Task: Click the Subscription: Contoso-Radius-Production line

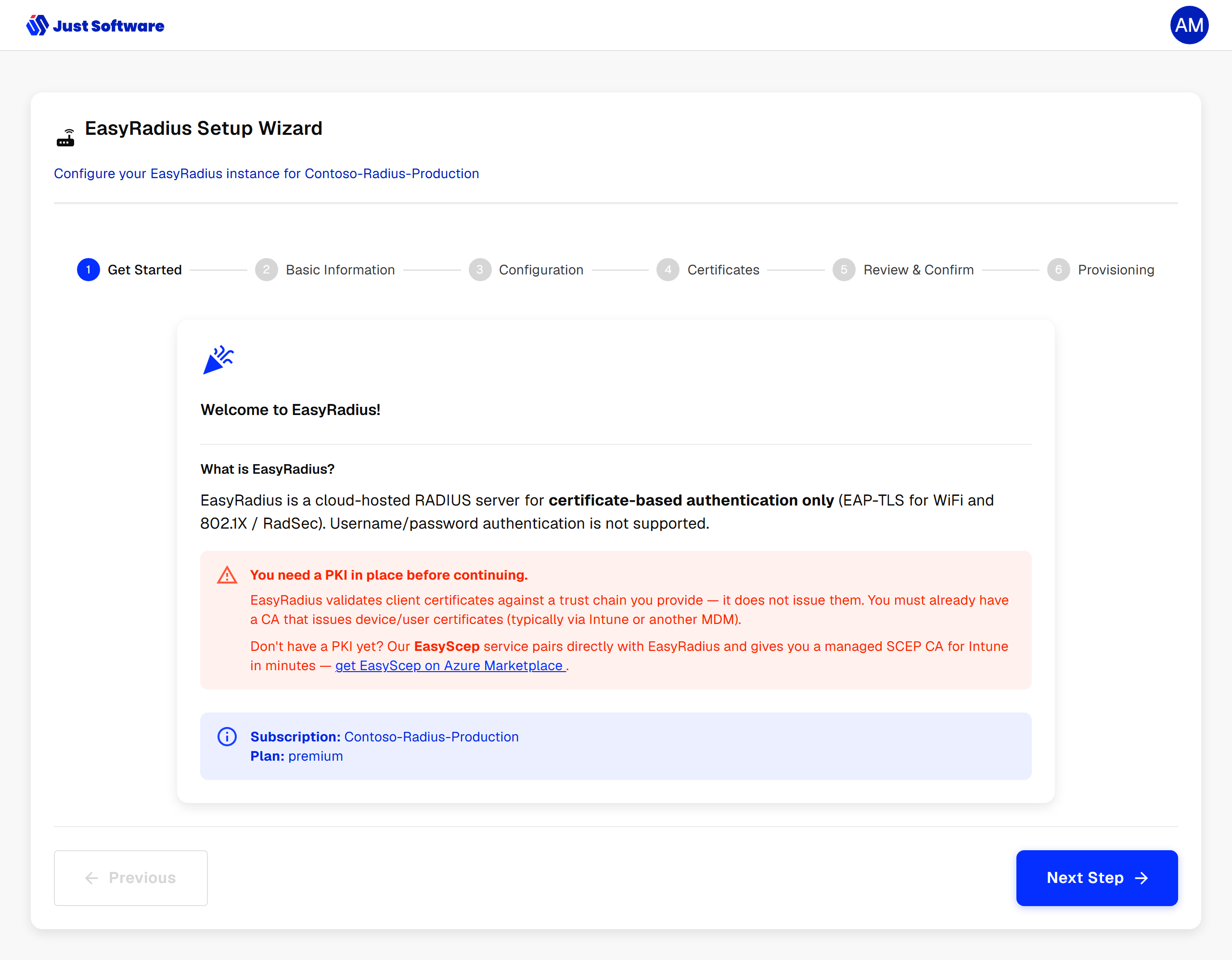Action: [x=385, y=737]
